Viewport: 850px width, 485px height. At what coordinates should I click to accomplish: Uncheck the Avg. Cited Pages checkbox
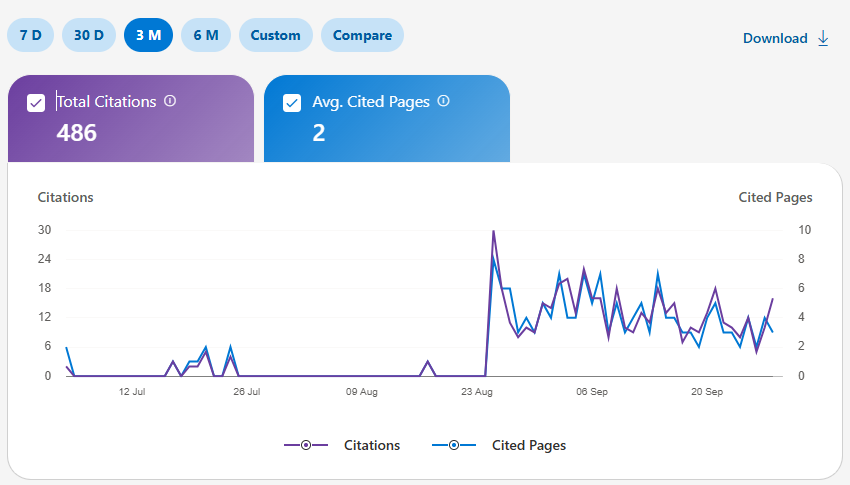[x=292, y=103]
